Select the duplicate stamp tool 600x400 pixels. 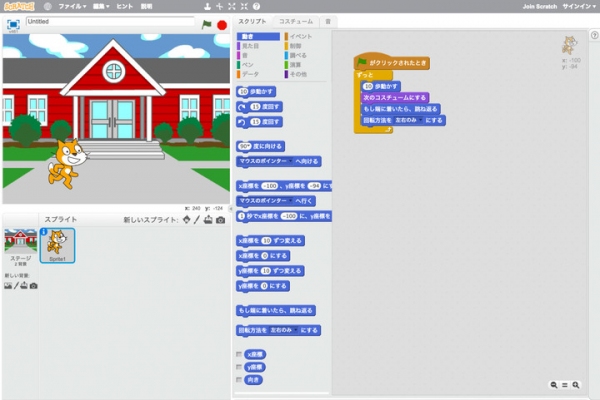[207, 6]
